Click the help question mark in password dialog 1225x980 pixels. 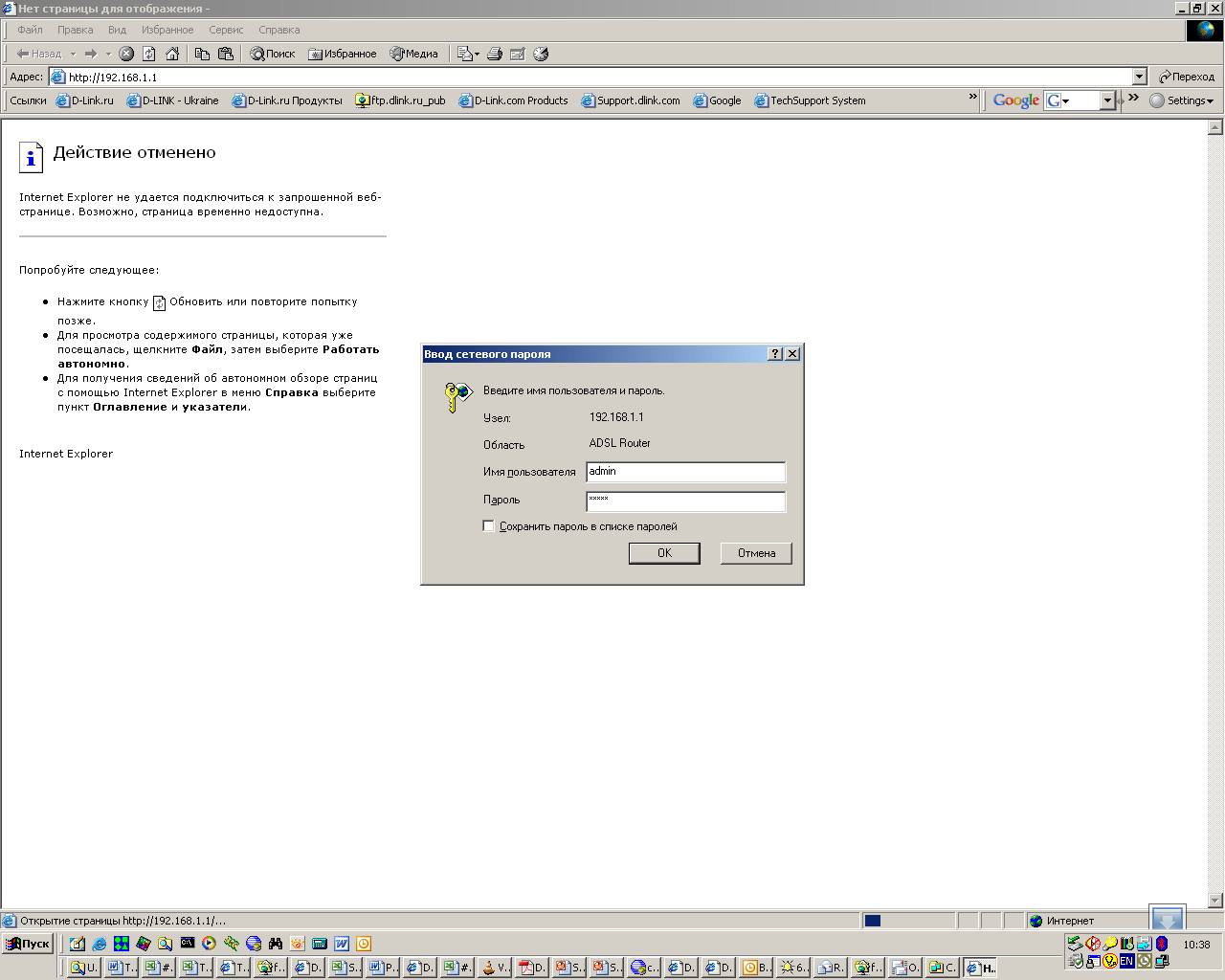tap(775, 354)
